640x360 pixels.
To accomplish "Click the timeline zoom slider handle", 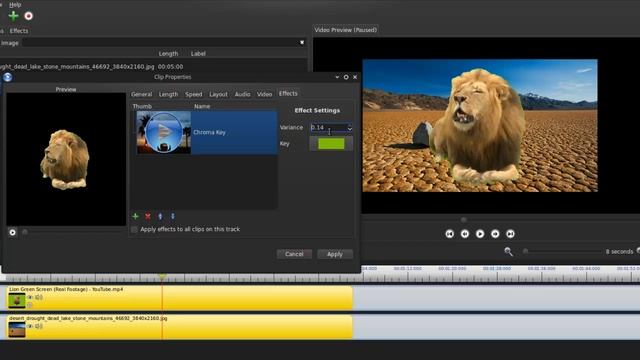I will [x=526, y=251].
